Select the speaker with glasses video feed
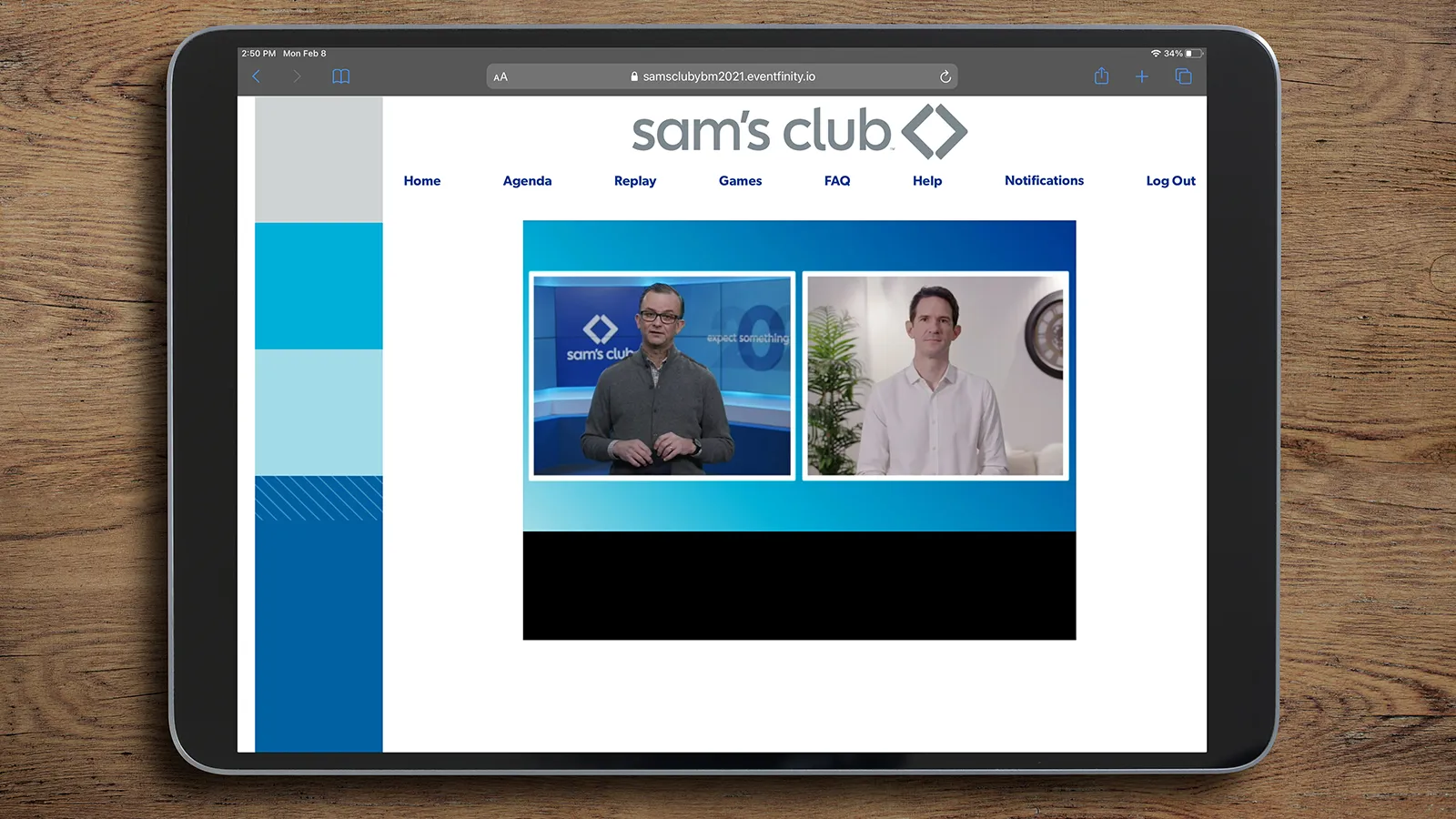Screen dimensions: 1456x819 click(662, 376)
